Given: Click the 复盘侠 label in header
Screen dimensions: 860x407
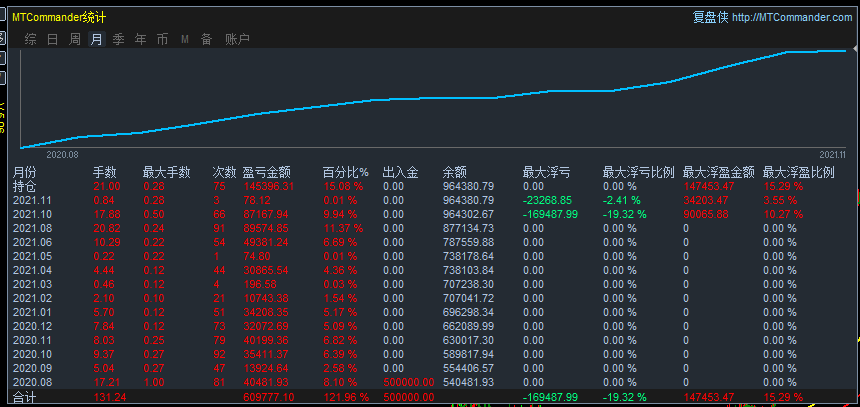Looking at the screenshot, I should coord(709,17).
